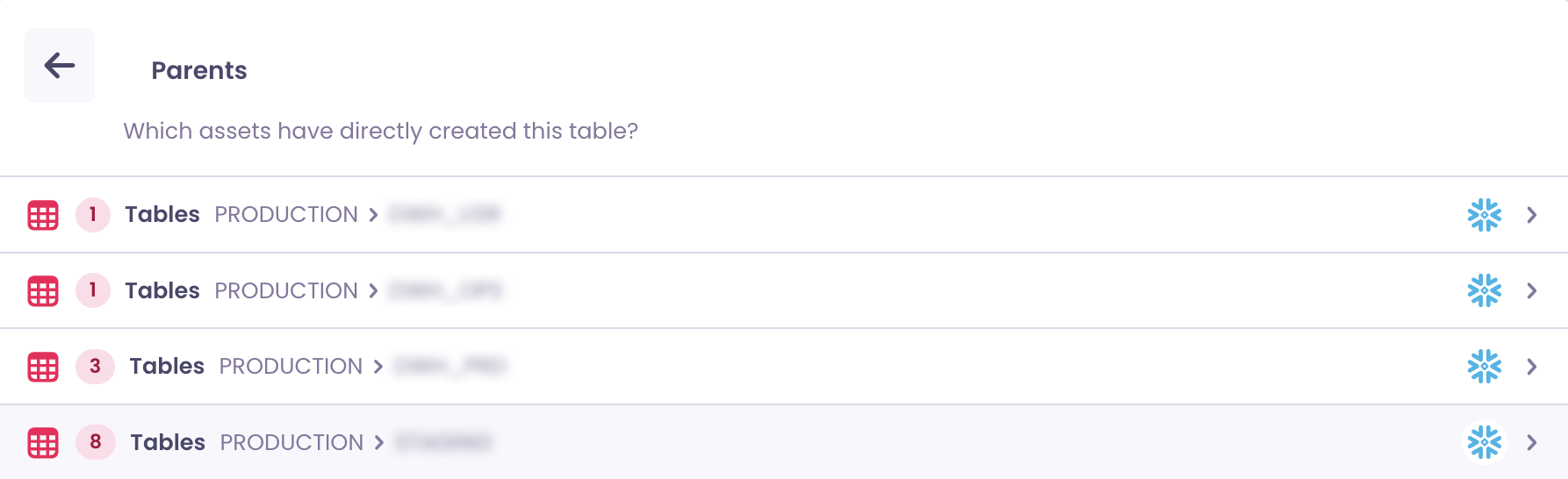Click PRODUCTION in the 3 Tables row
The height and width of the screenshot is (479, 1568).
pyautogui.click(x=291, y=366)
